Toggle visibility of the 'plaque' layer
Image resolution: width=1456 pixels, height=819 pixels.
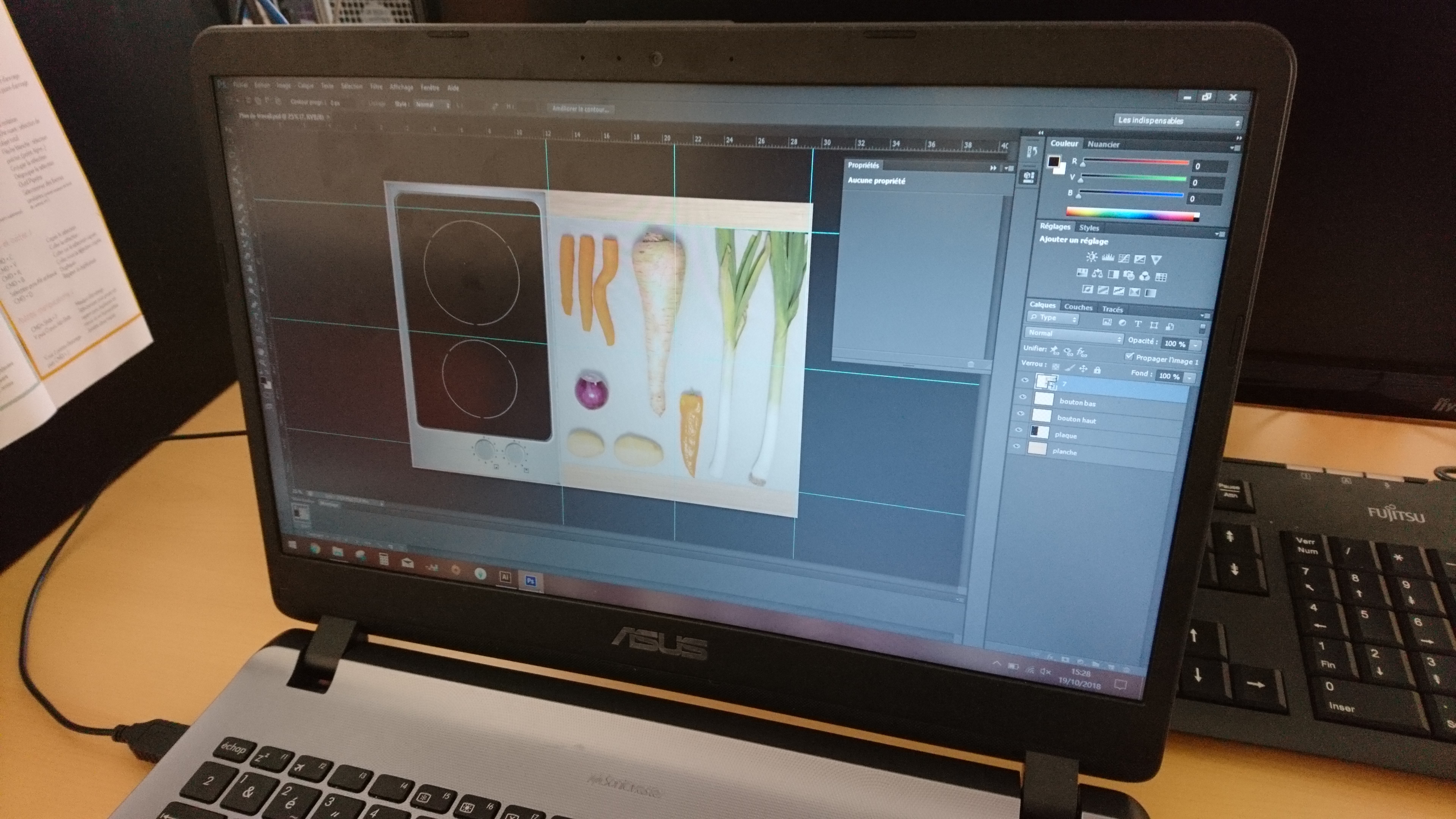[x=1018, y=430]
